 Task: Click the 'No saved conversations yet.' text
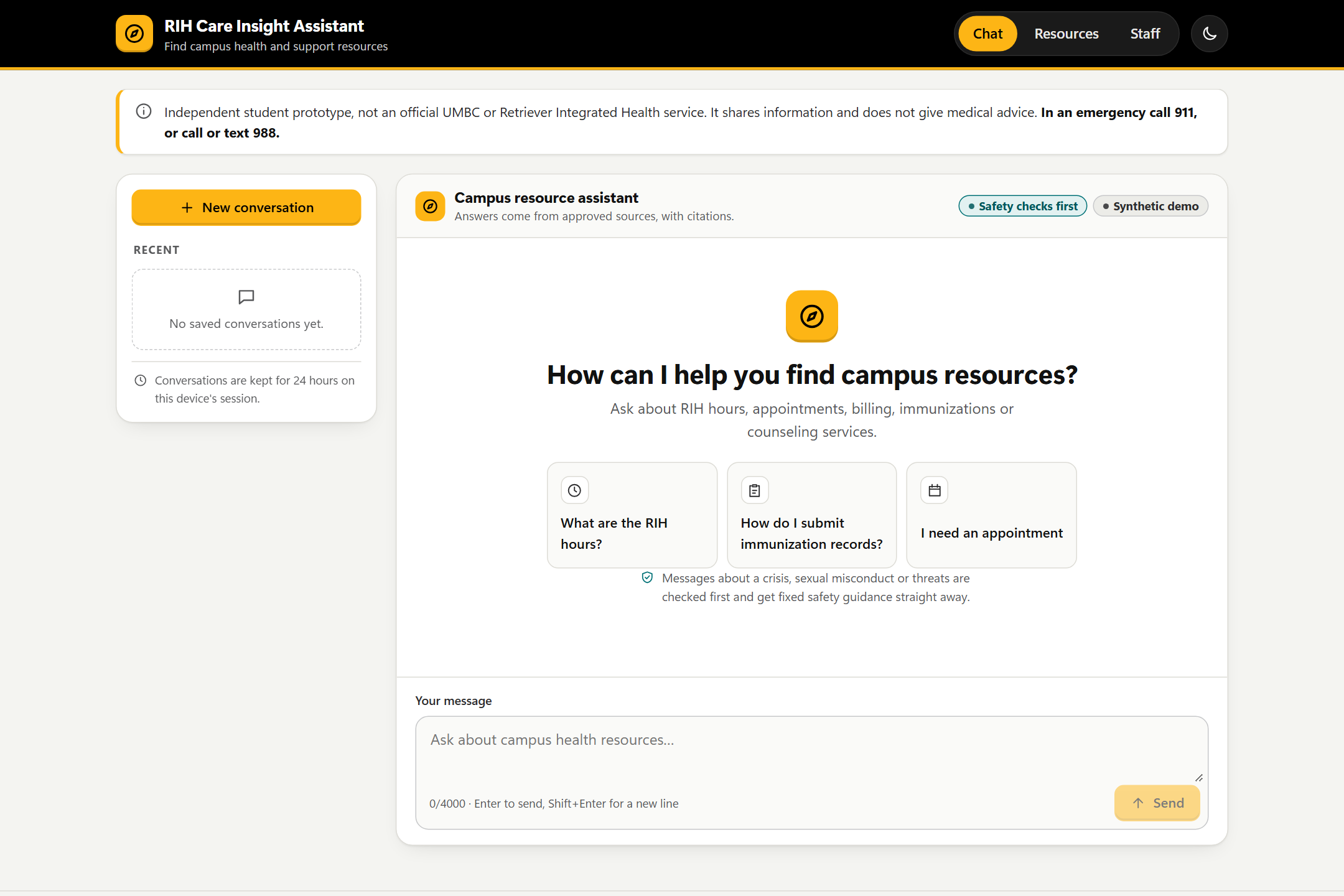[246, 324]
